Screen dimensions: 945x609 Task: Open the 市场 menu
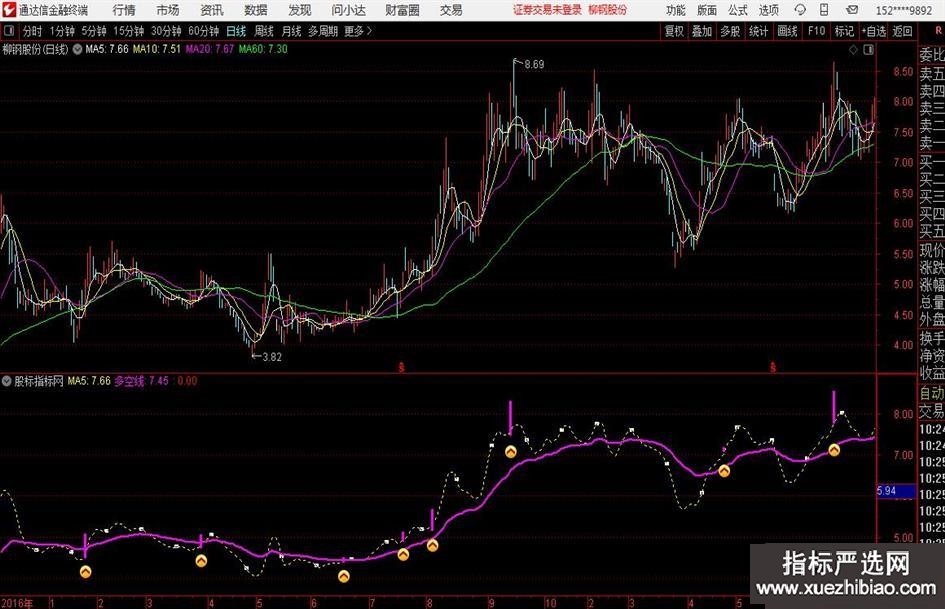pyautogui.click(x=168, y=10)
